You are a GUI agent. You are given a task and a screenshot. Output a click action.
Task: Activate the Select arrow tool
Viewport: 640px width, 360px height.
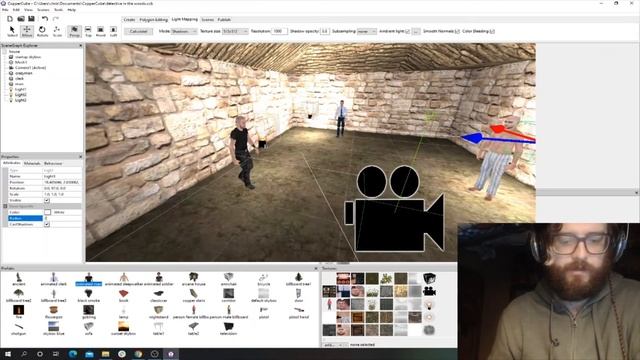tap(12, 31)
